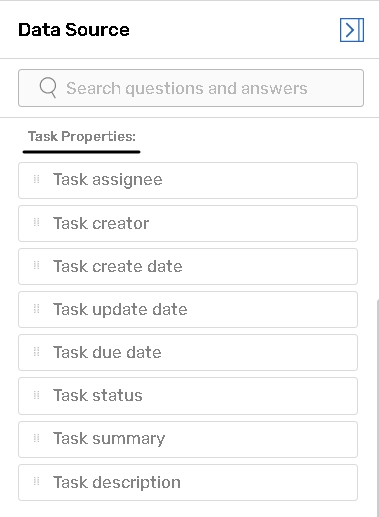This screenshot has width=379, height=517.
Task: Focus the Search questions and answers field
Action: [x=191, y=88]
